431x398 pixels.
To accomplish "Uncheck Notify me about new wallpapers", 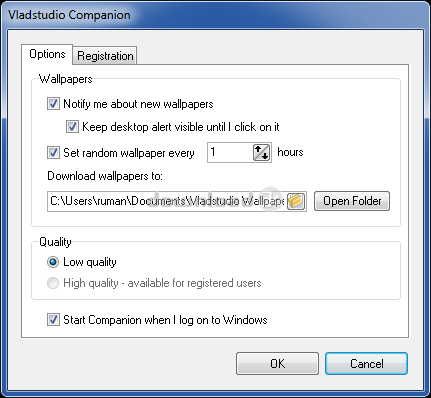I will tap(53, 104).
